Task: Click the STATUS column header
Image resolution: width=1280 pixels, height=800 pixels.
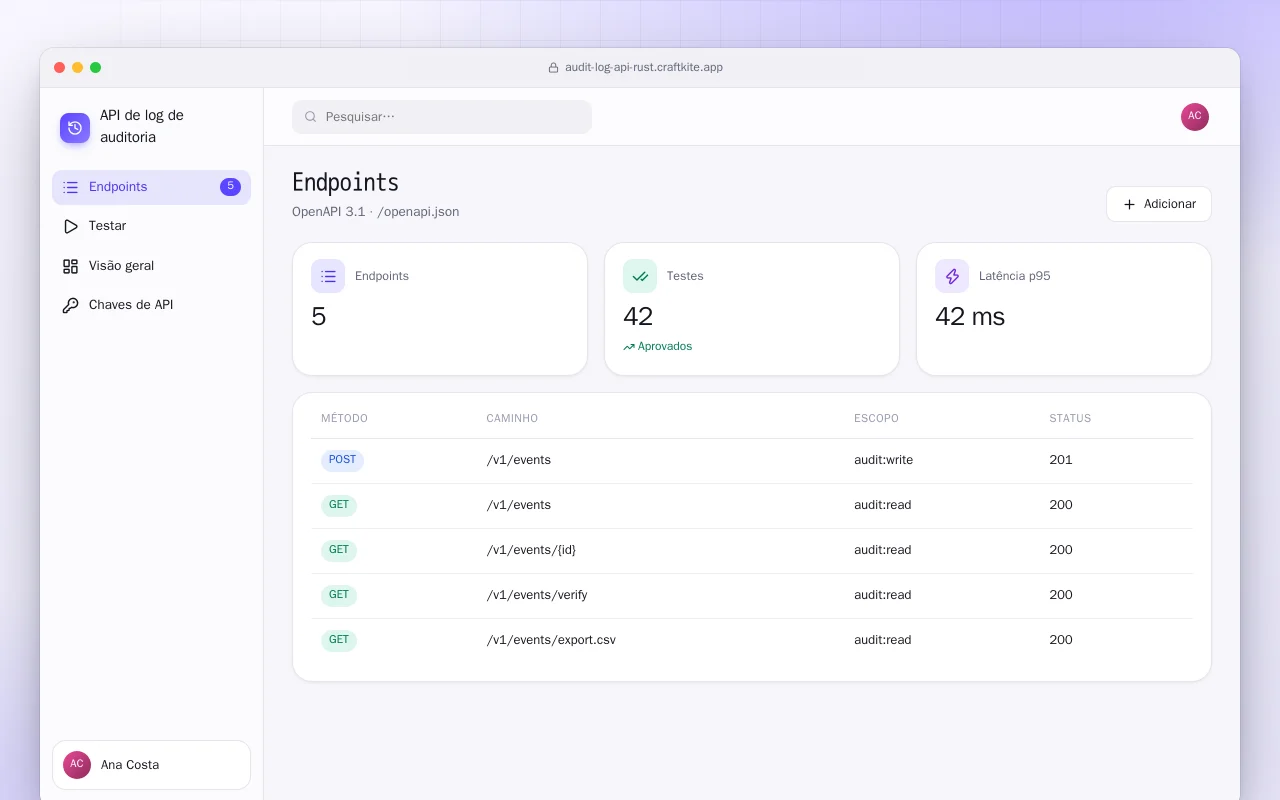Action: [1070, 418]
